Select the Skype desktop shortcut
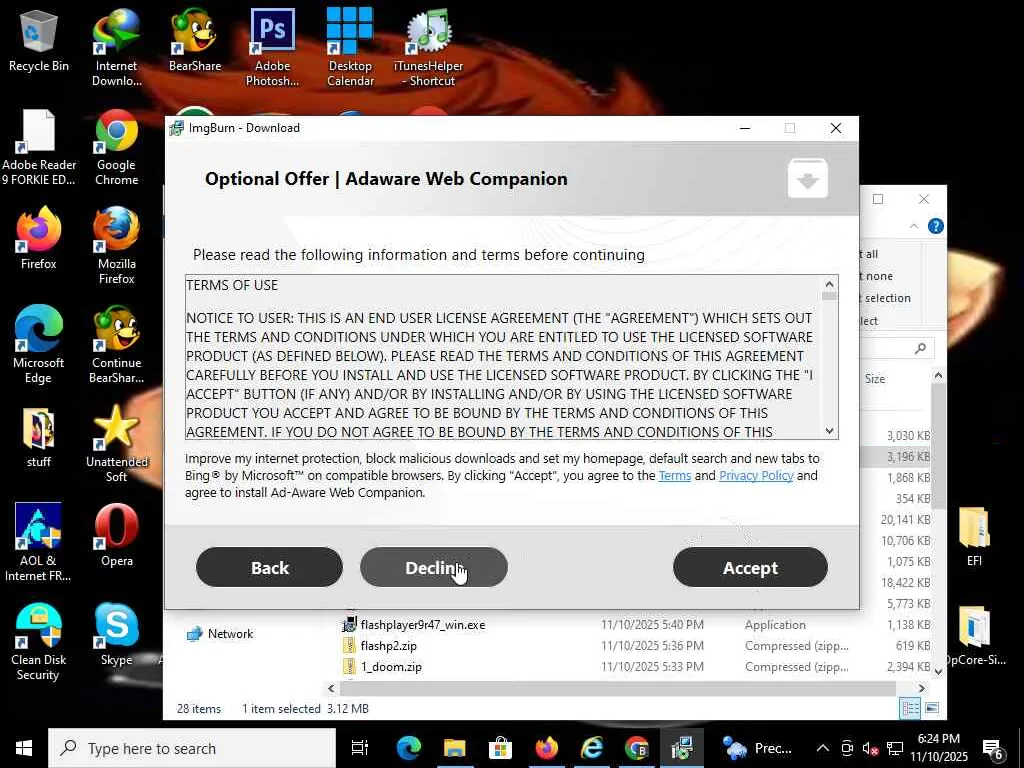This screenshot has width=1024, height=768. pos(116,635)
